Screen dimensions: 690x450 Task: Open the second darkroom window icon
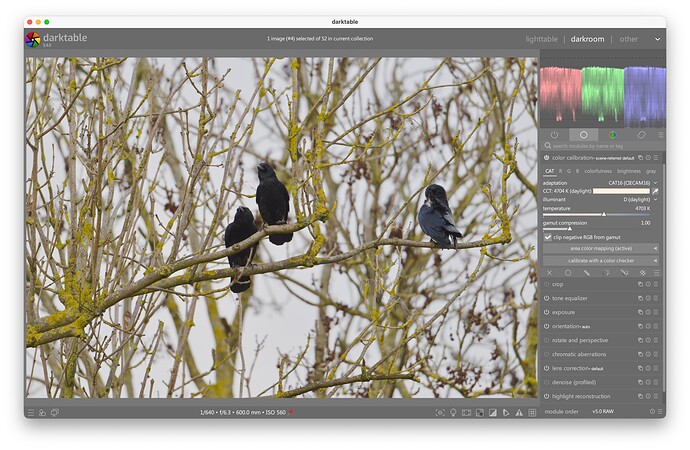click(55, 413)
